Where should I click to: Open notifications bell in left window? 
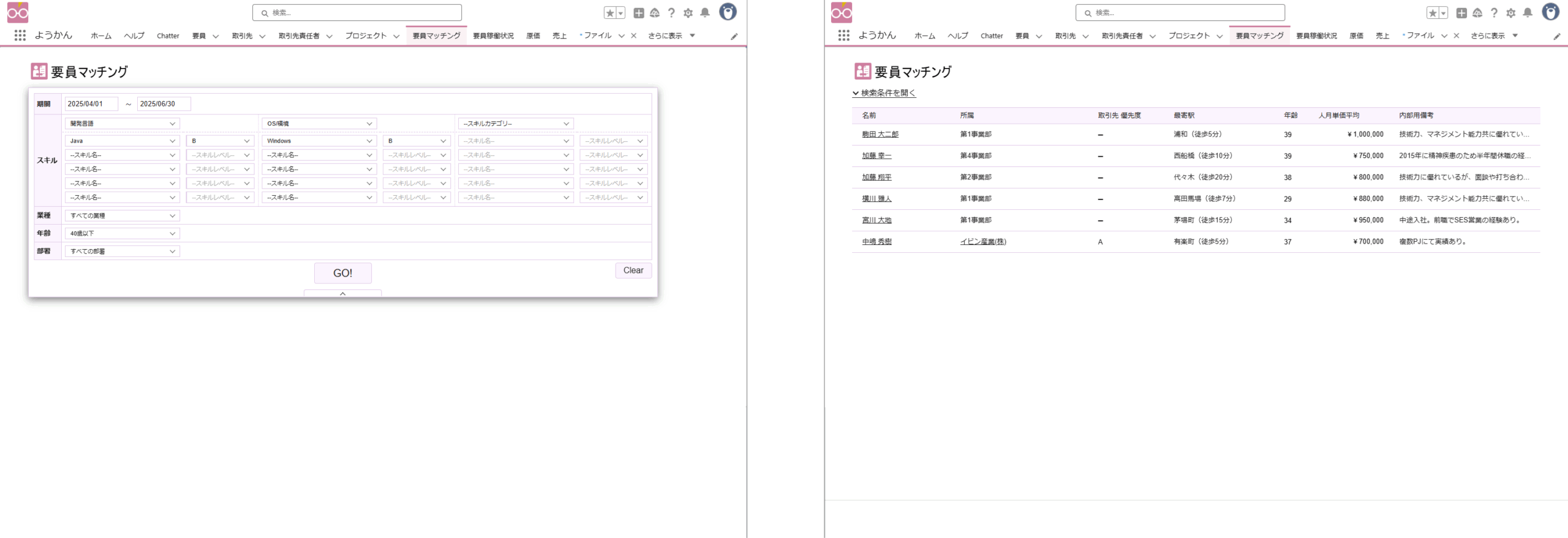705,13
